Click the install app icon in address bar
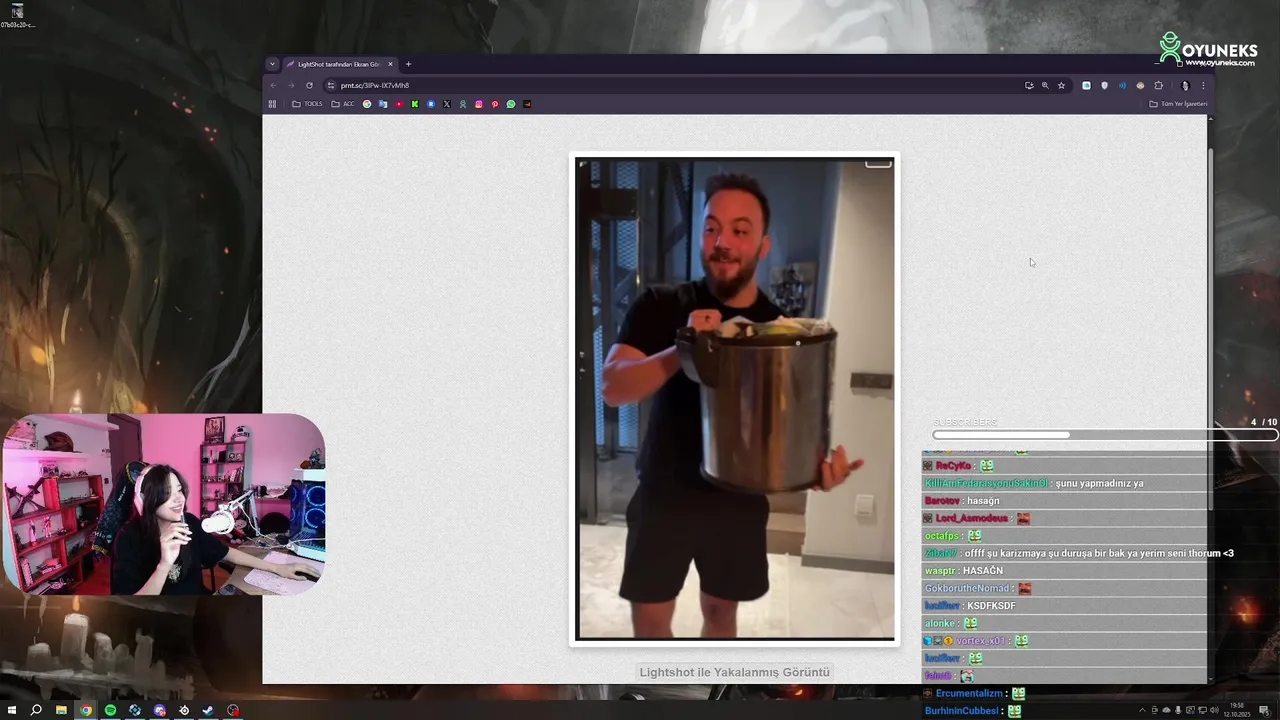This screenshot has width=1280, height=720. tap(1029, 85)
